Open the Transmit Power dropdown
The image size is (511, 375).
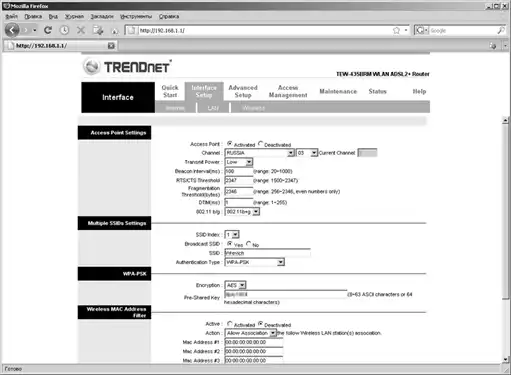239,162
